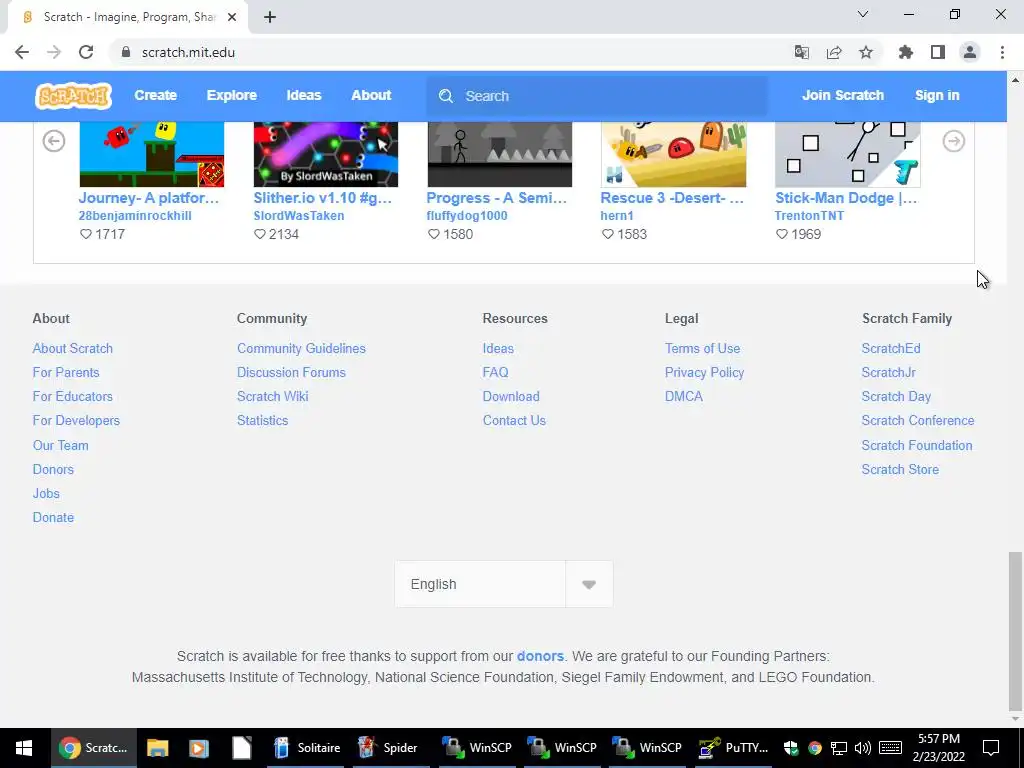
Task: Visit the fluffydog1000 author profile
Action: [467, 216]
